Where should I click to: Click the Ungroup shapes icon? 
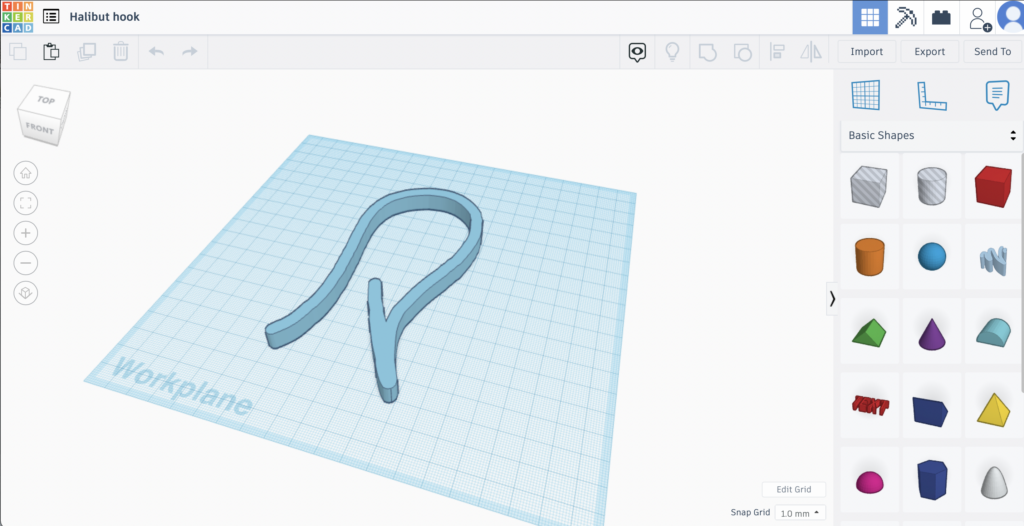[x=743, y=52]
